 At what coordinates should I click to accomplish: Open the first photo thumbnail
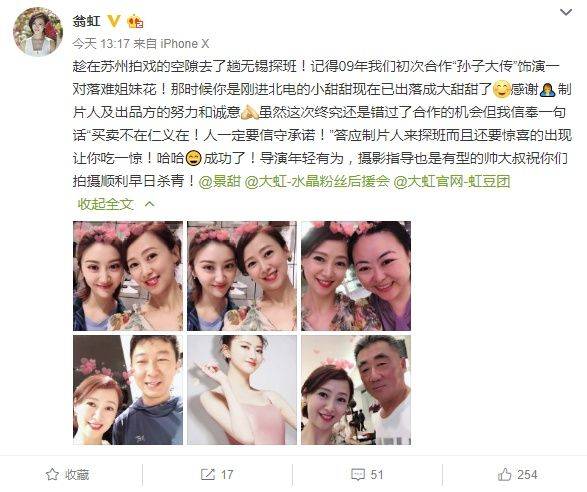(128, 276)
